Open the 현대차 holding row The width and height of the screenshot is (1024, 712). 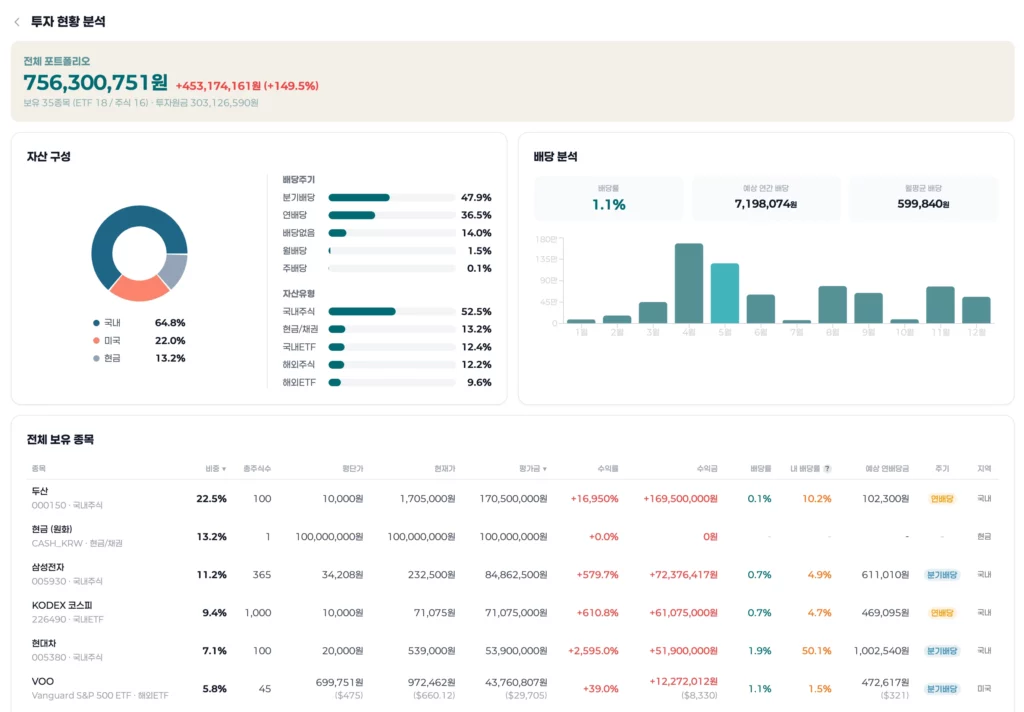512,651
